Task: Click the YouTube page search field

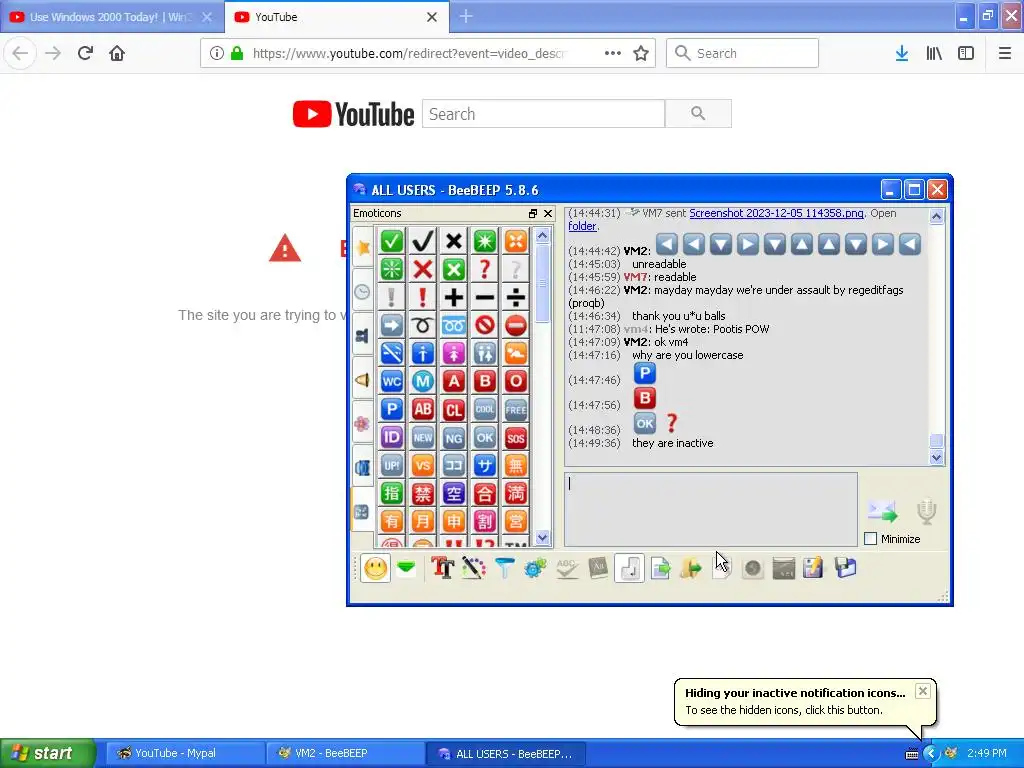Action: (543, 114)
